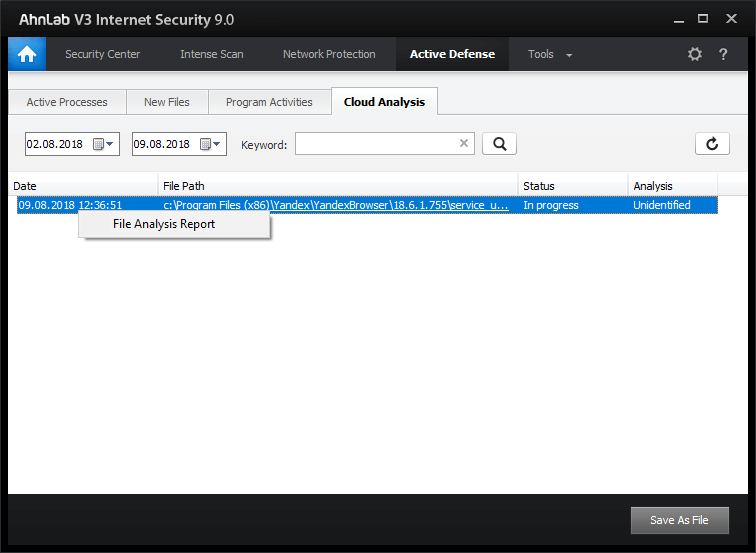The width and height of the screenshot is (756, 553).
Task: Open help via the question mark icon
Action: point(723,54)
